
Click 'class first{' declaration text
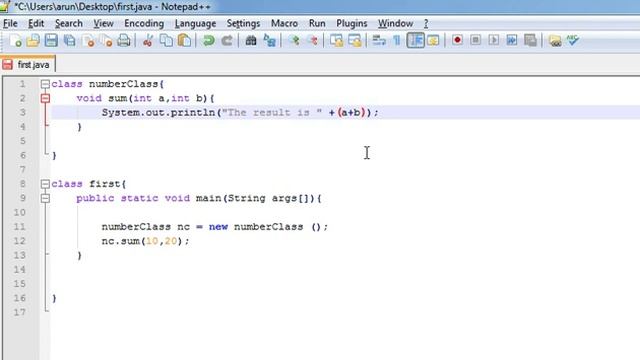tap(89, 184)
